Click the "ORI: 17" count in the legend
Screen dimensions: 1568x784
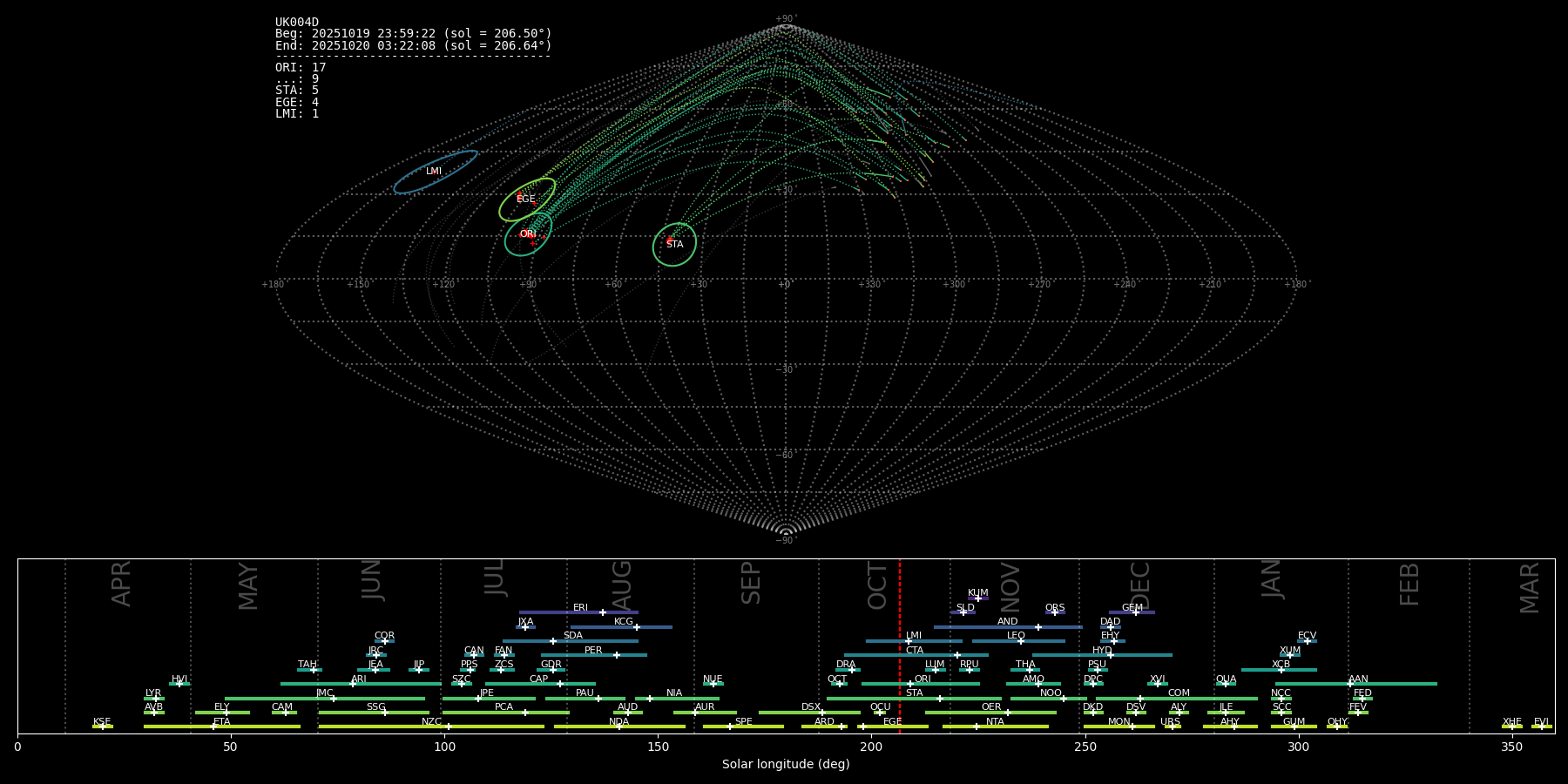(301, 68)
